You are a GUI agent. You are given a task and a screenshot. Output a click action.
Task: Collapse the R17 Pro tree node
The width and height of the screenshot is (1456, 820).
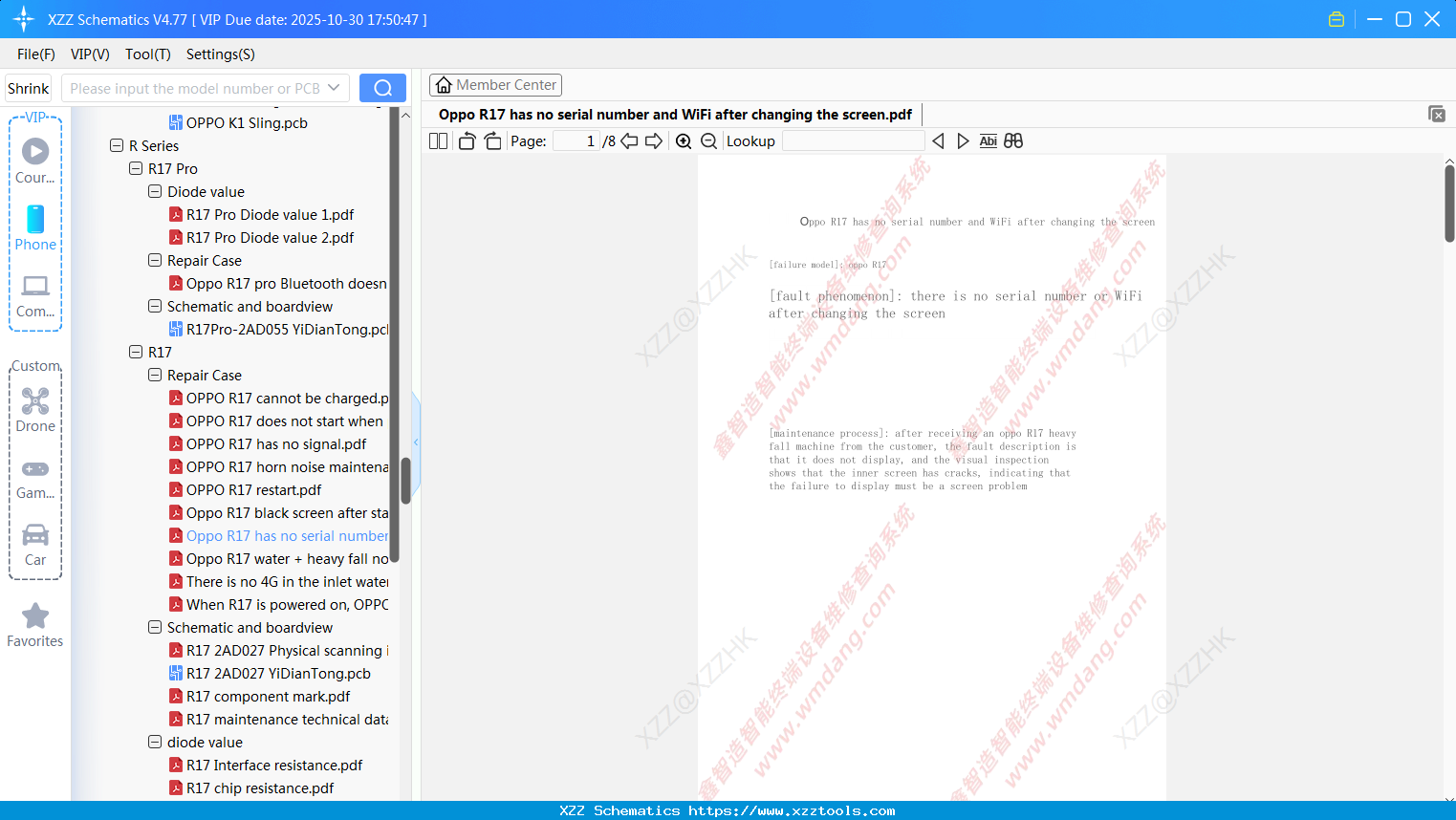click(136, 169)
